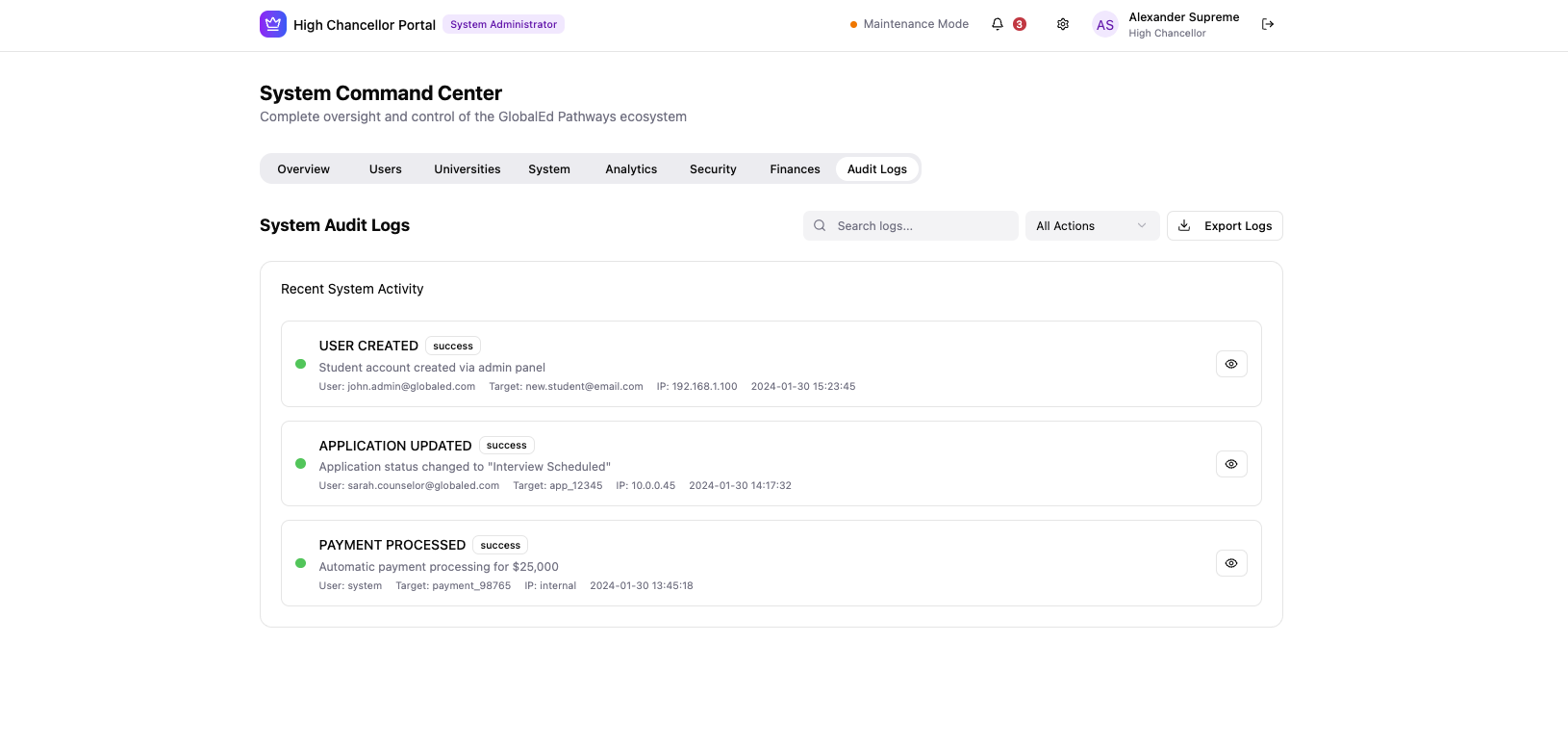Switch to the Security tab
Viewport: 1568px width, 746px height.
713,169
